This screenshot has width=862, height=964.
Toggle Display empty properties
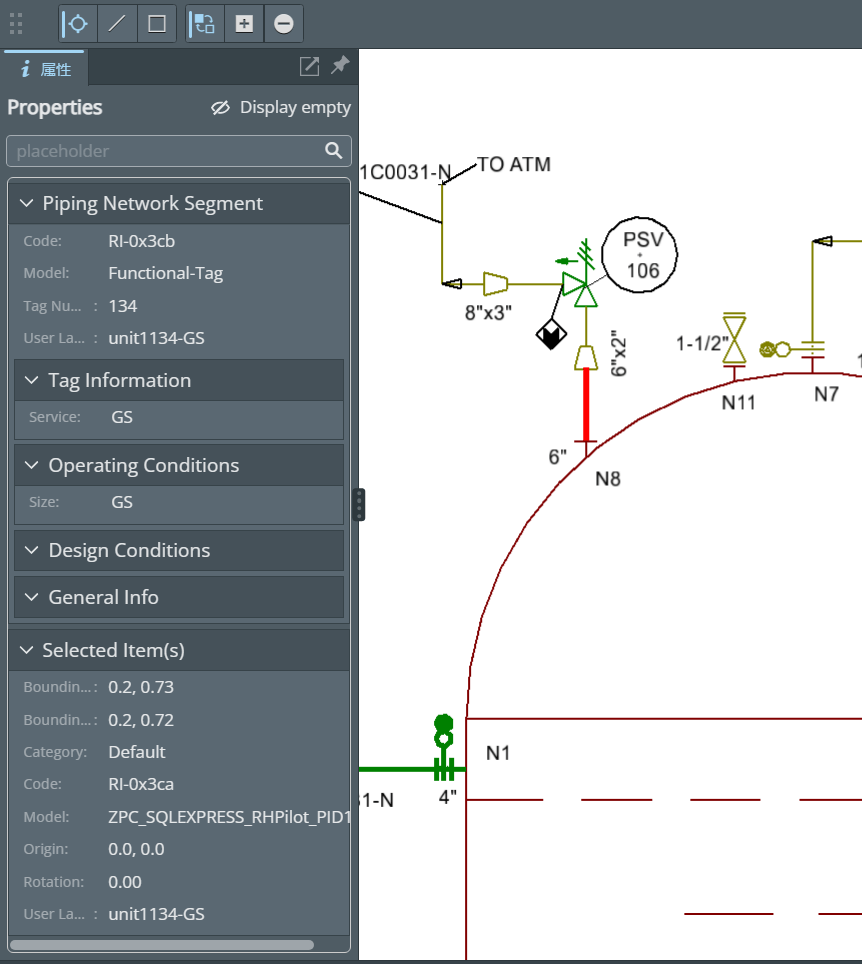pos(281,108)
